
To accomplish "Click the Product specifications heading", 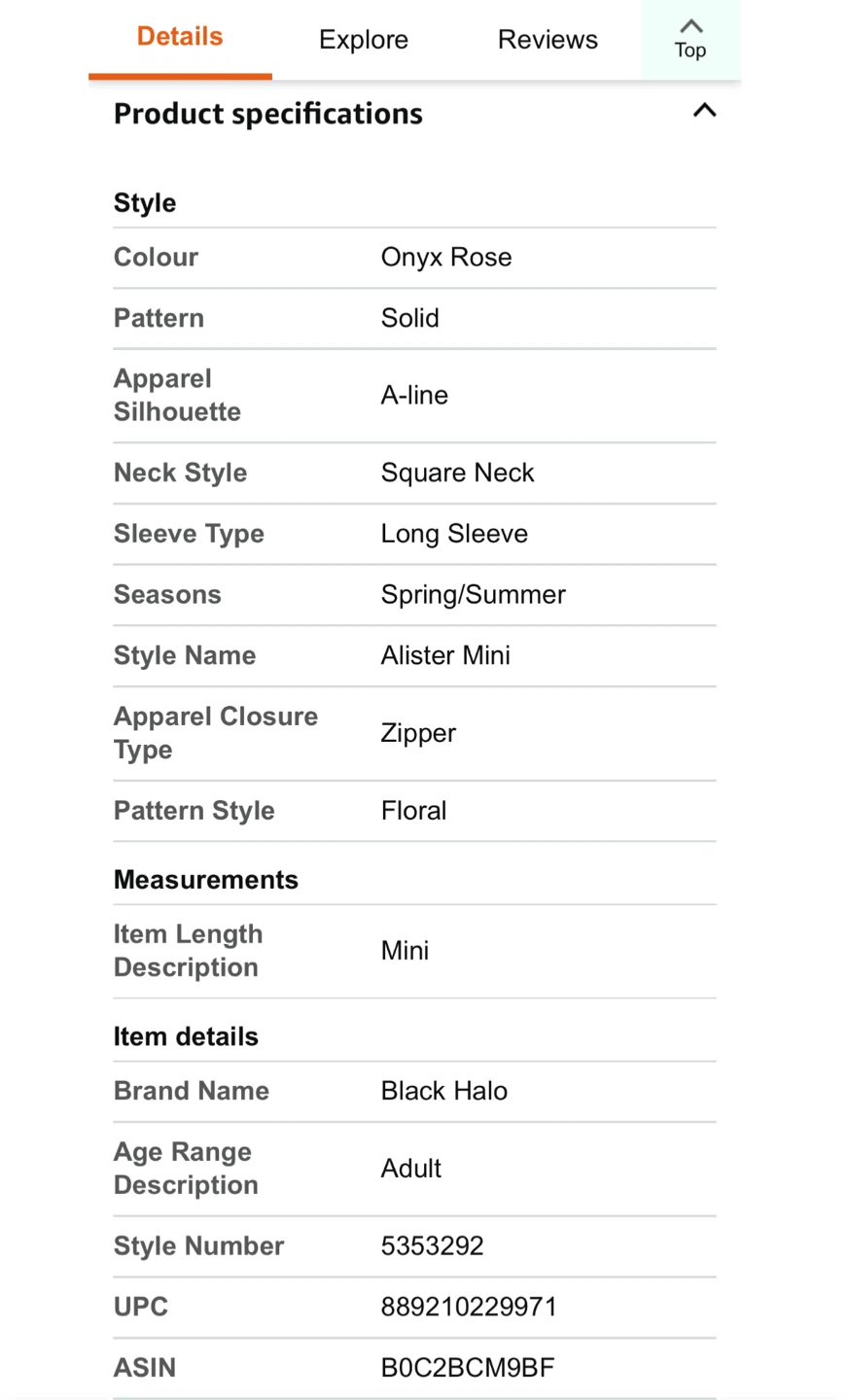I will click(x=268, y=114).
